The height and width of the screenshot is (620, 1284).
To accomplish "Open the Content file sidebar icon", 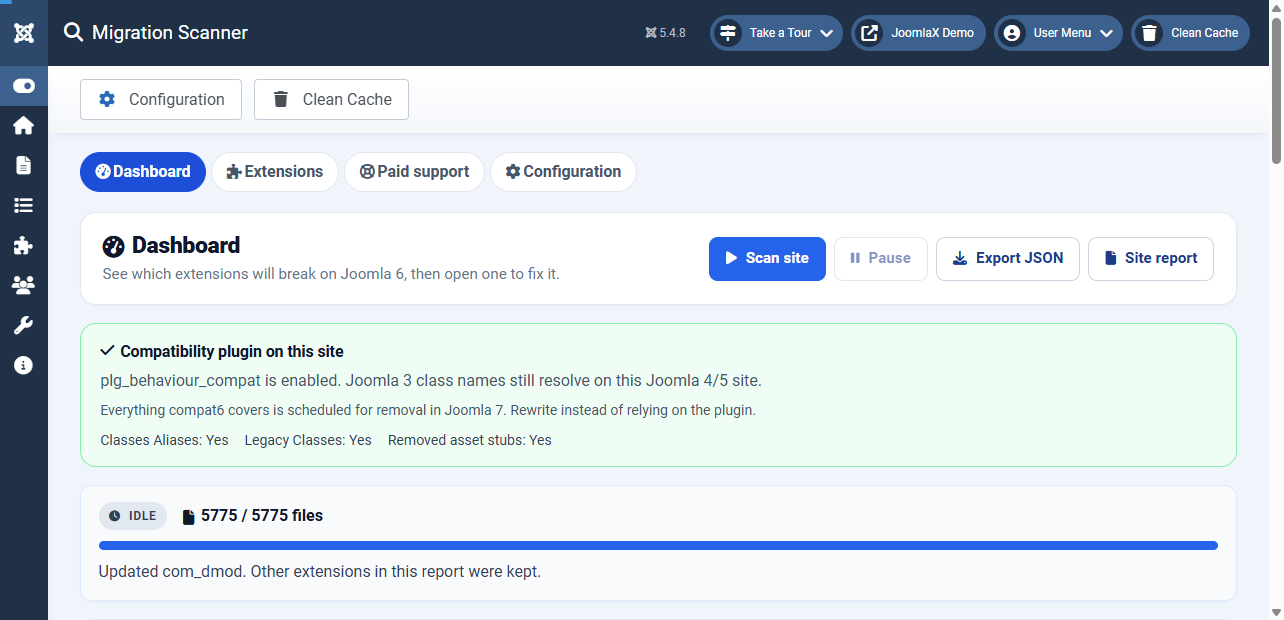I will (x=24, y=165).
